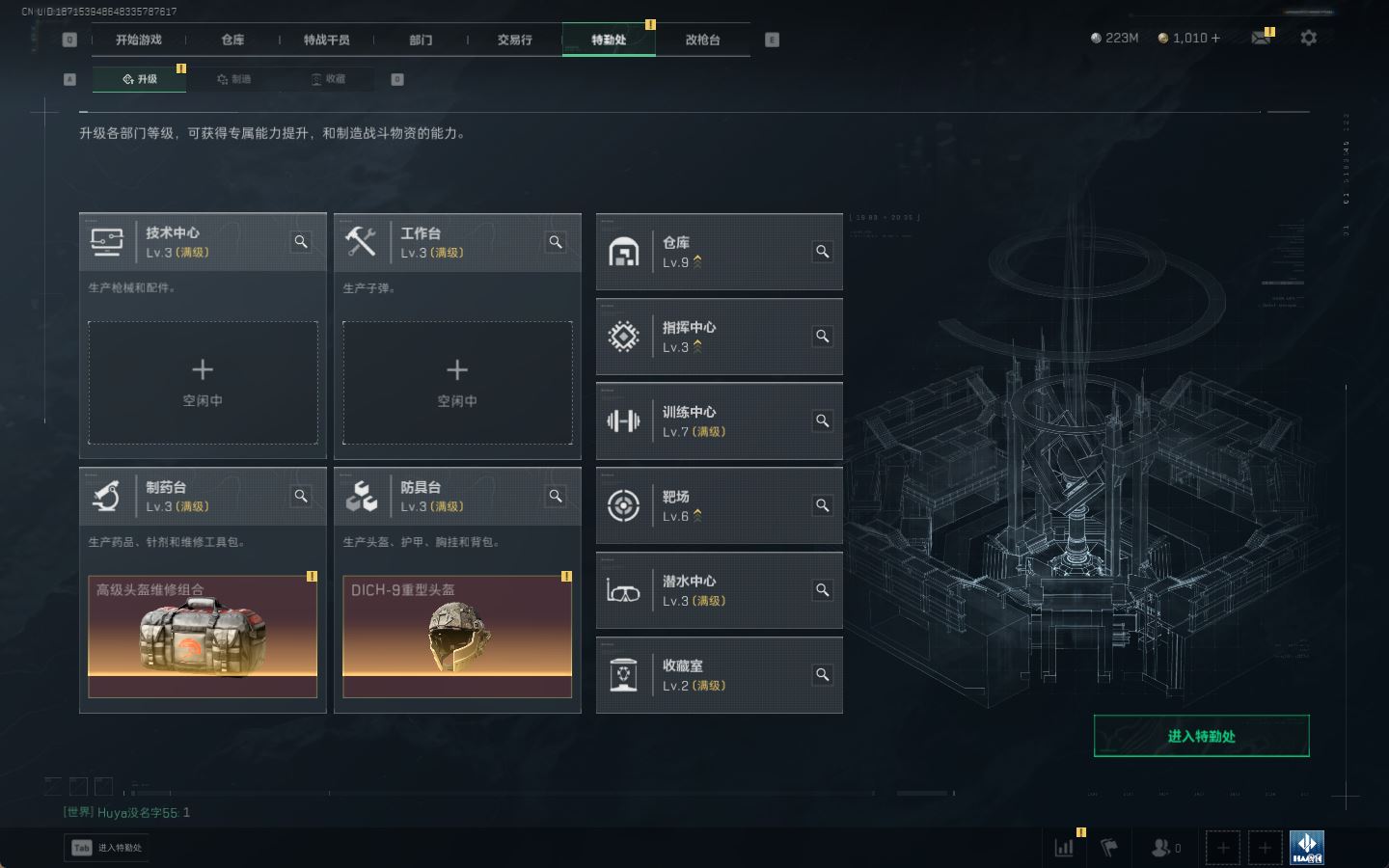Image resolution: width=1389 pixels, height=868 pixels.
Task: Click the magnifier icon on 仓库 row
Action: pyautogui.click(x=823, y=252)
